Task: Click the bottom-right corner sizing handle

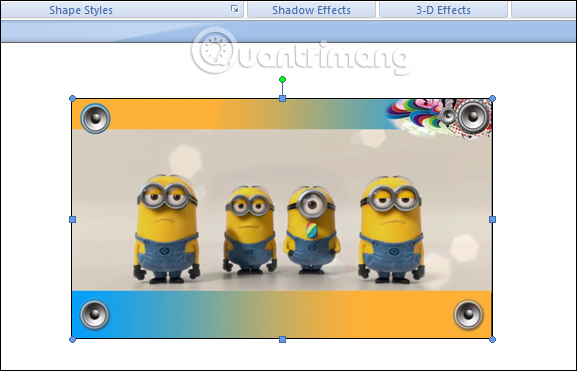Action: tap(492, 339)
